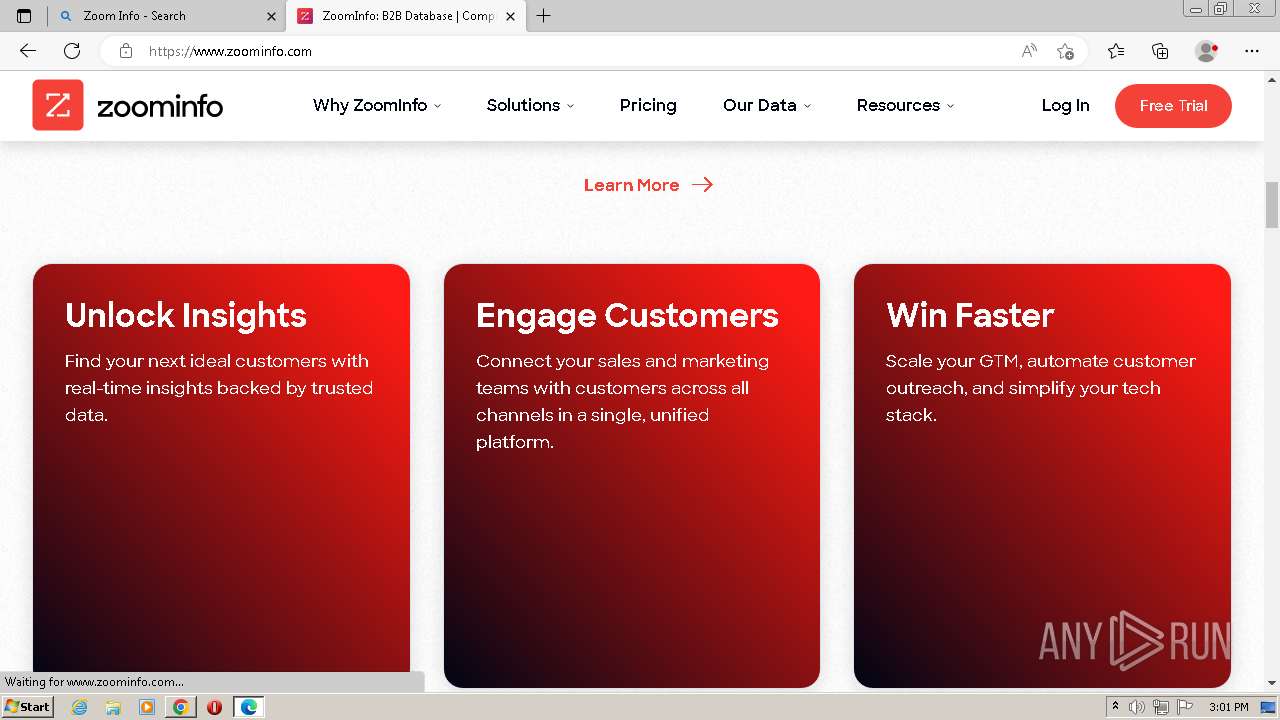
Task: Switch to Google Chrome in the taskbar
Action: 180,707
